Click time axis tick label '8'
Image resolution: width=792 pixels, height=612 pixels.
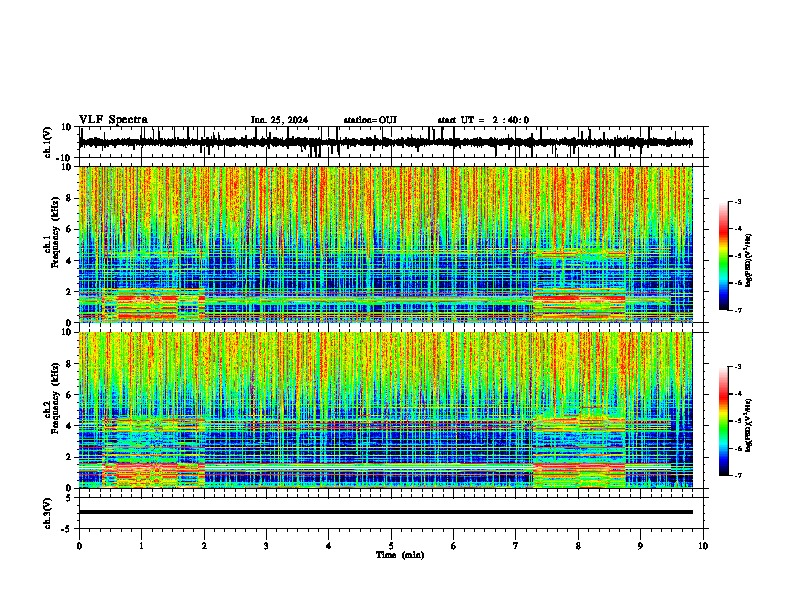point(578,546)
